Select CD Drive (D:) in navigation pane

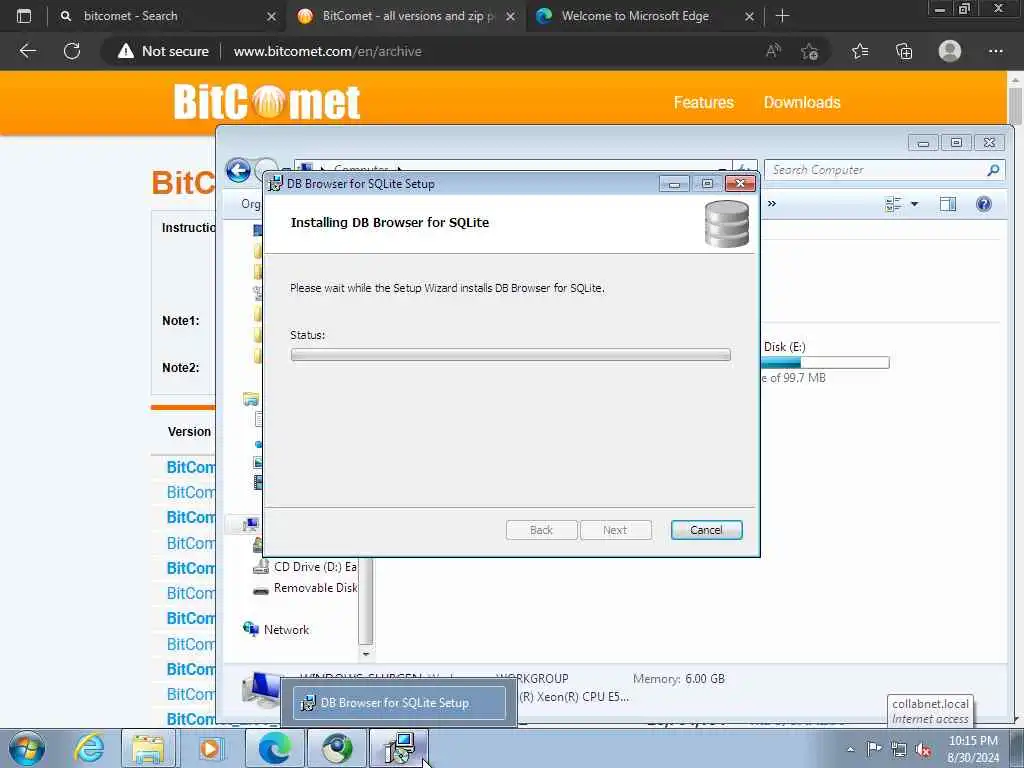[x=305, y=566]
